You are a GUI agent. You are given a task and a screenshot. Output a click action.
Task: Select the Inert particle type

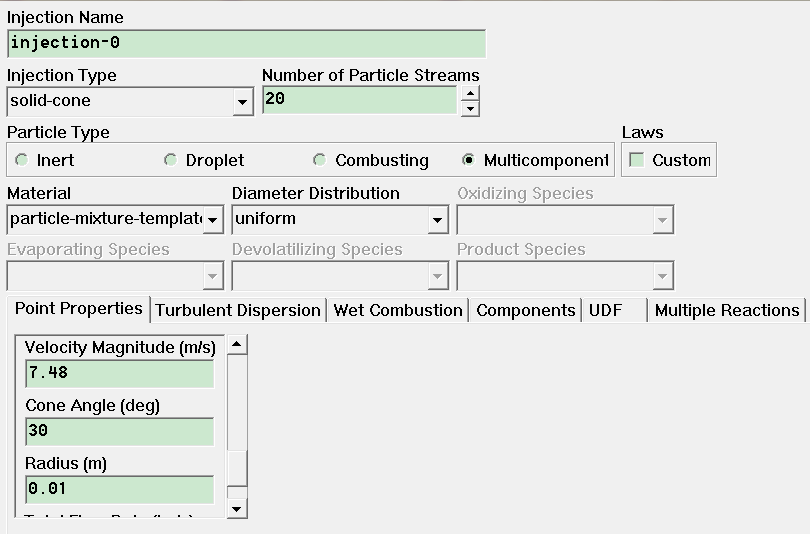point(23,160)
